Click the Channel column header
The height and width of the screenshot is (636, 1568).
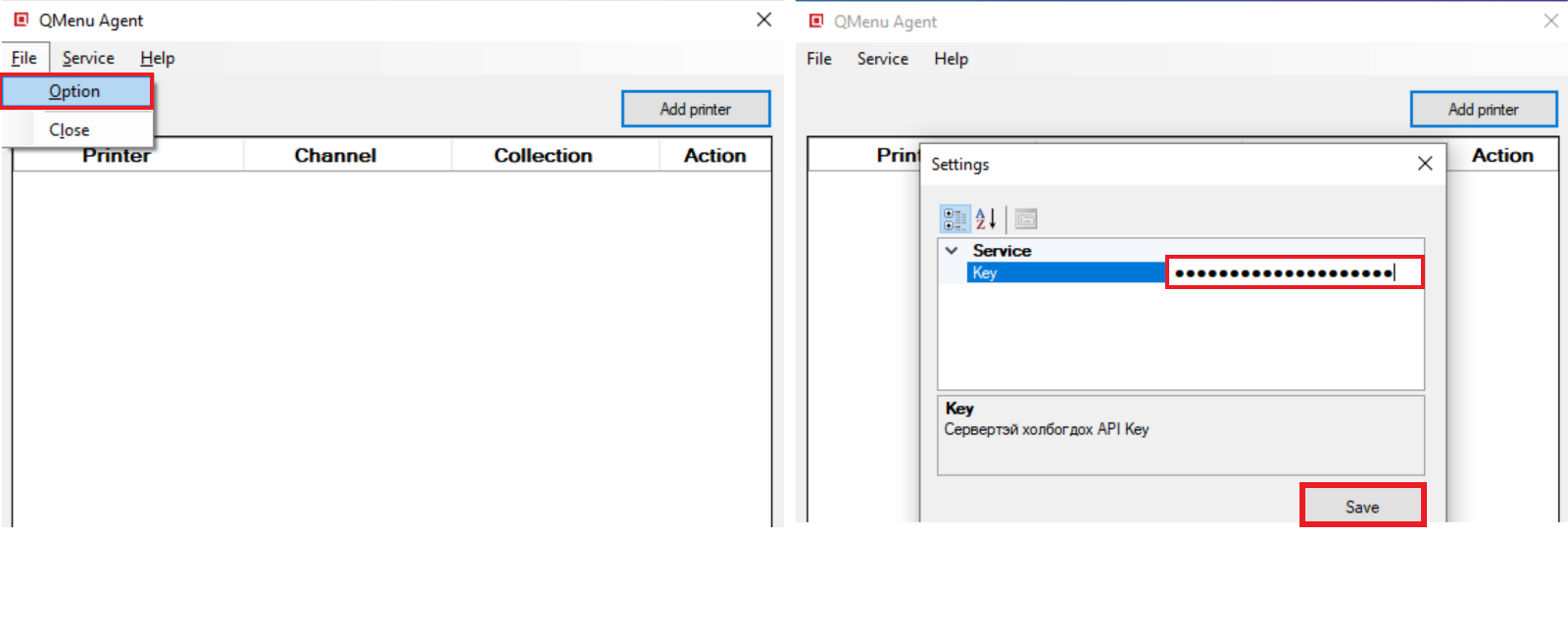point(335,155)
